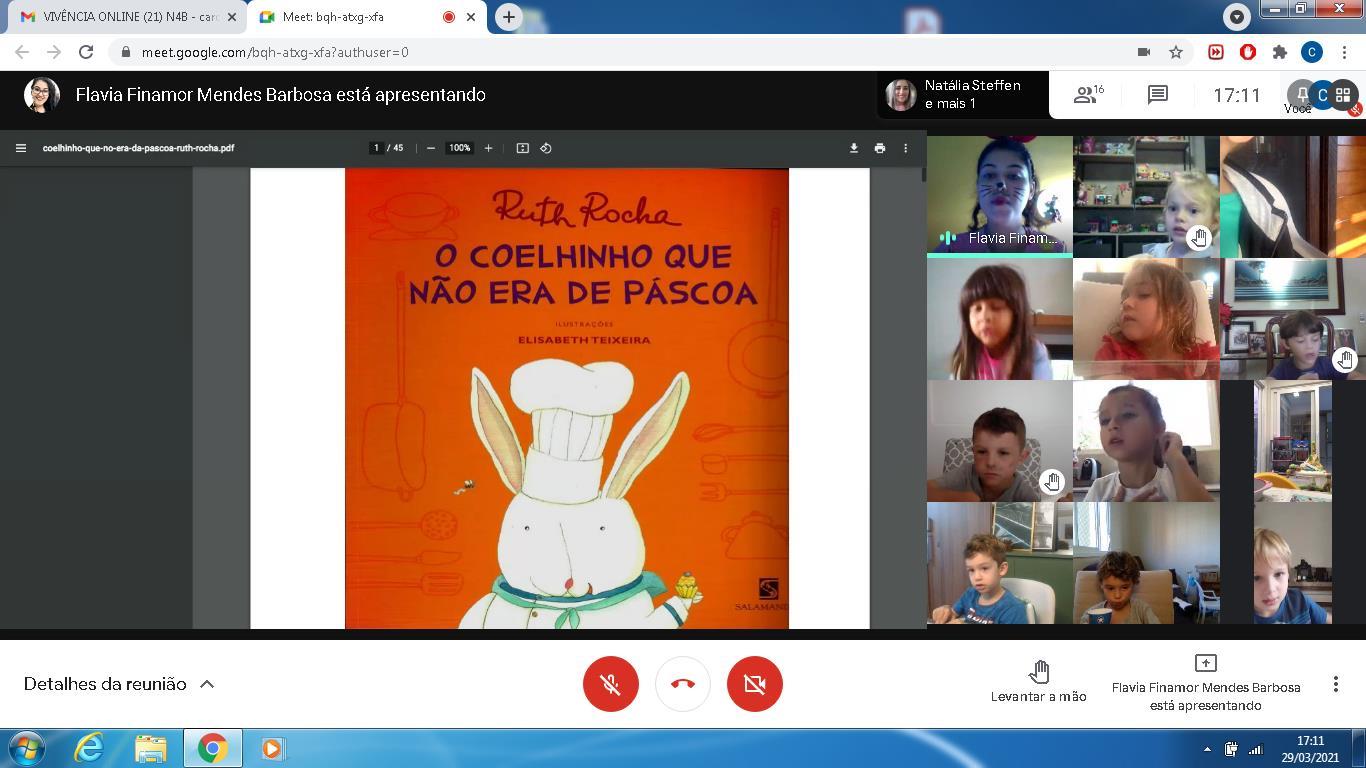The image size is (1366, 768).
Task: Open Windows Media Player from the taskbar
Action: pos(272,749)
